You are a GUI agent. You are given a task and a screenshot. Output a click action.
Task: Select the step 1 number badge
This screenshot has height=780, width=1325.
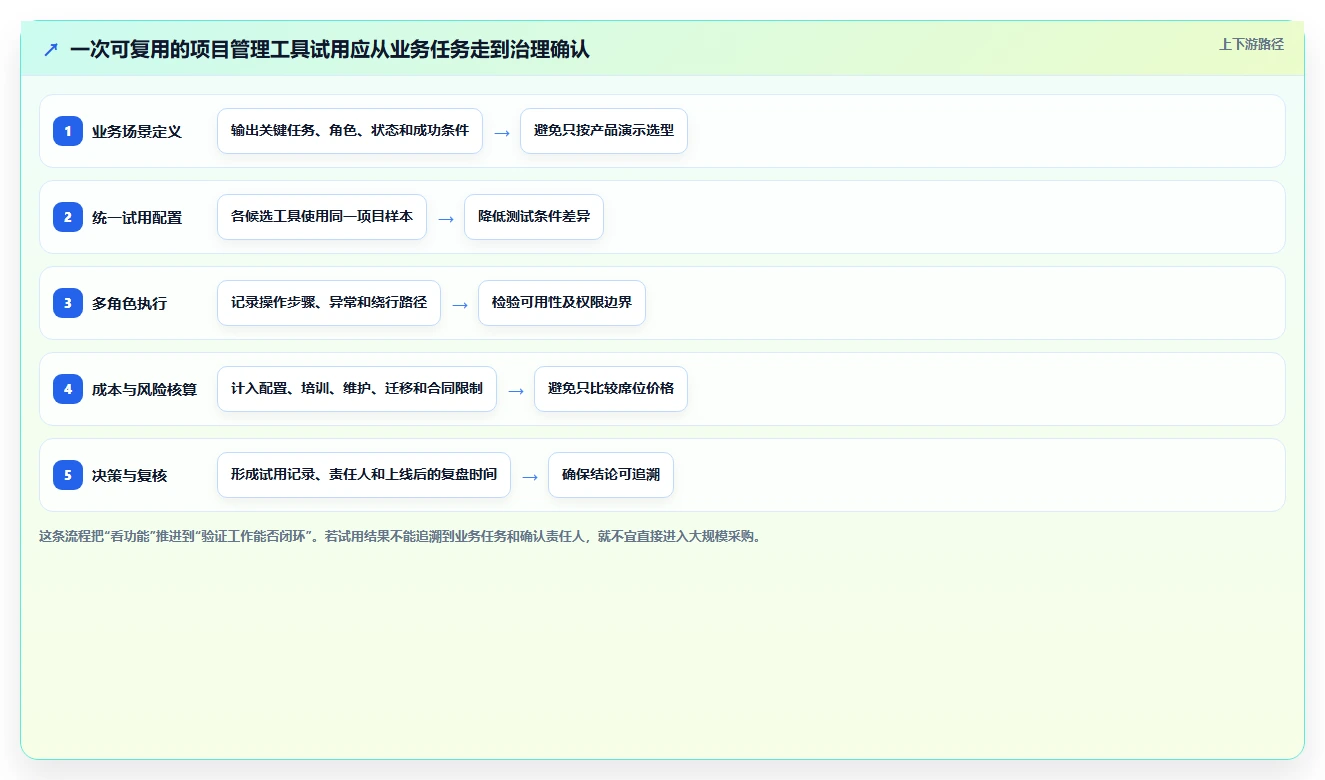(x=68, y=131)
